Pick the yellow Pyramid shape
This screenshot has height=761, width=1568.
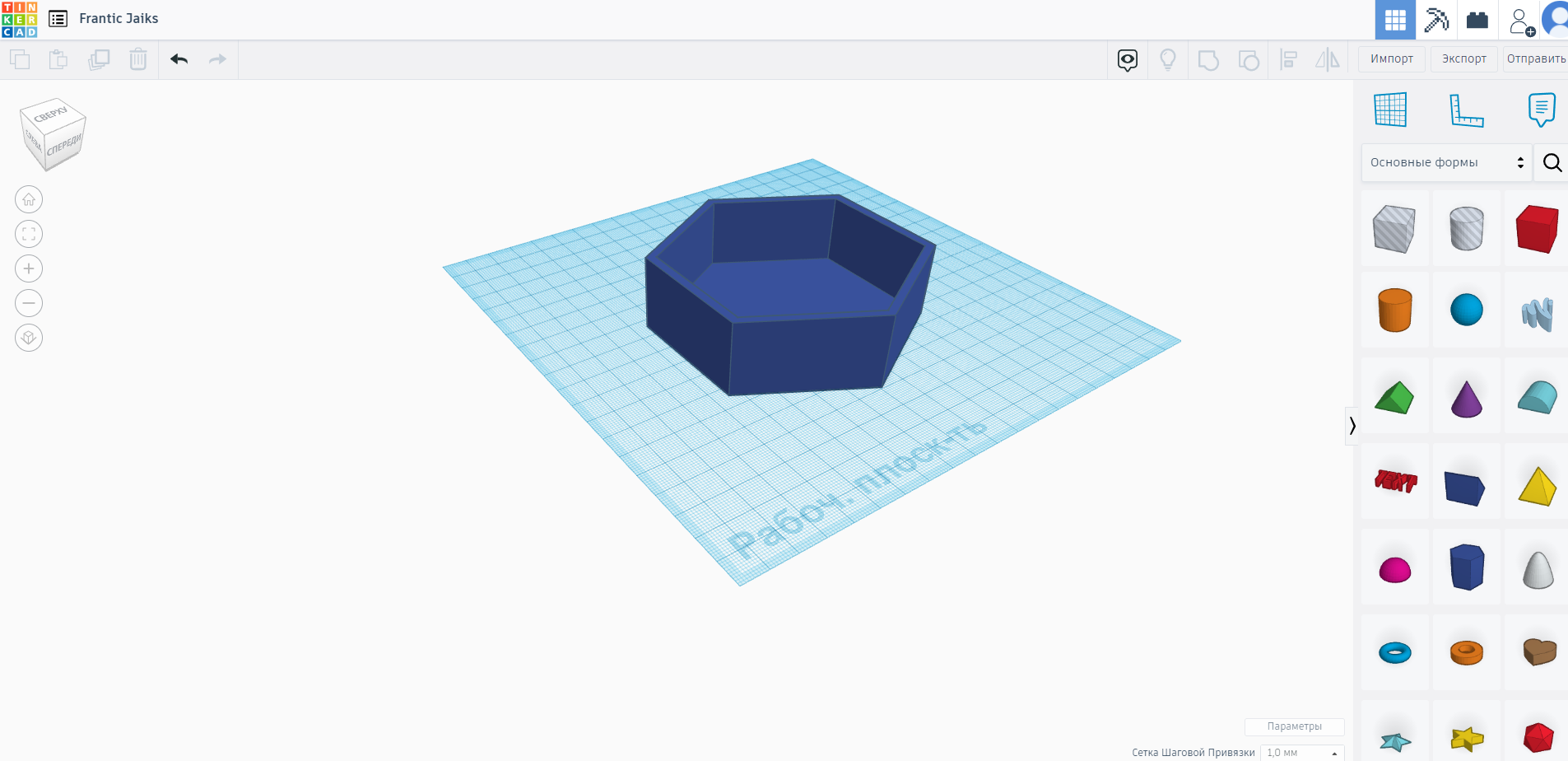pos(1537,486)
